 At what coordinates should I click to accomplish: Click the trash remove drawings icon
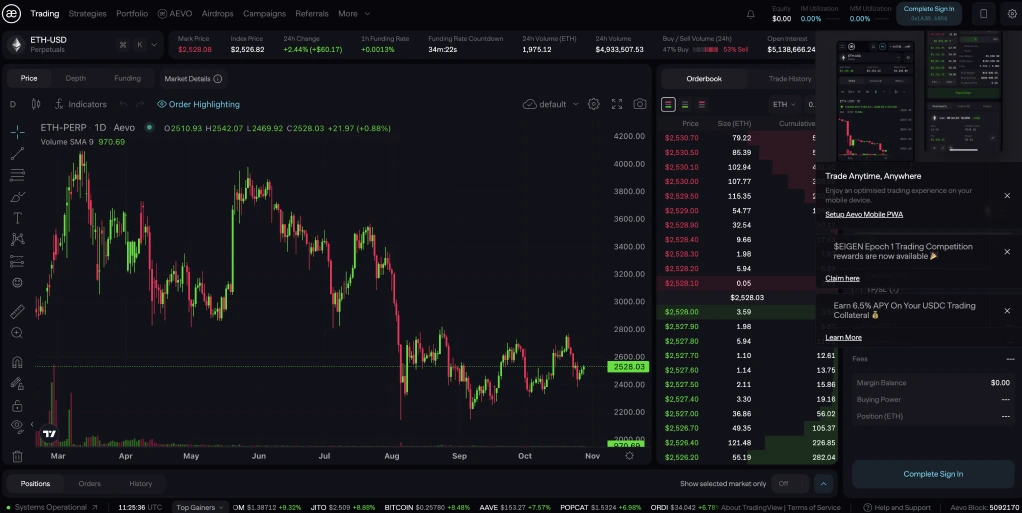(x=18, y=456)
